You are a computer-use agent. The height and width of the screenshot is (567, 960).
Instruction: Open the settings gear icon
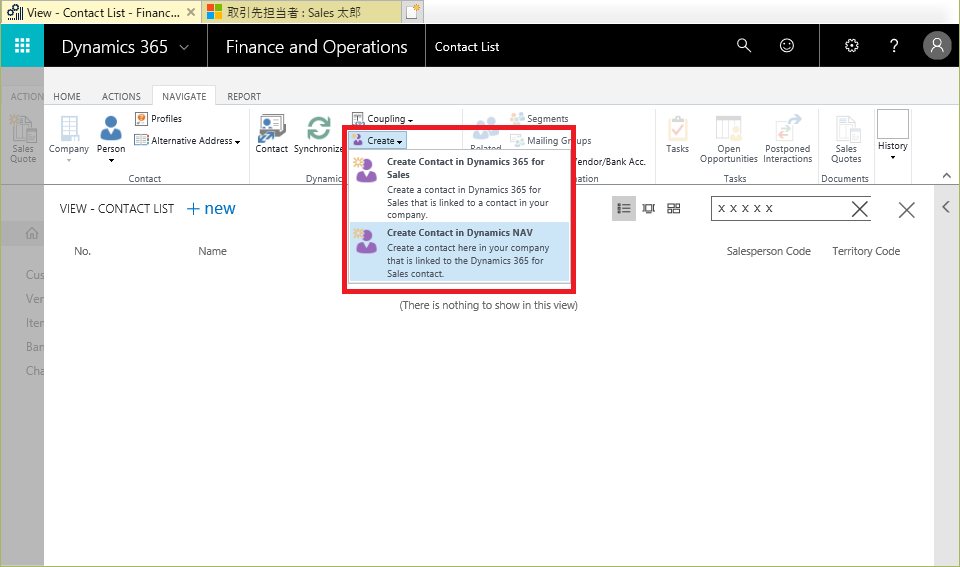pyautogui.click(x=852, y=45)
